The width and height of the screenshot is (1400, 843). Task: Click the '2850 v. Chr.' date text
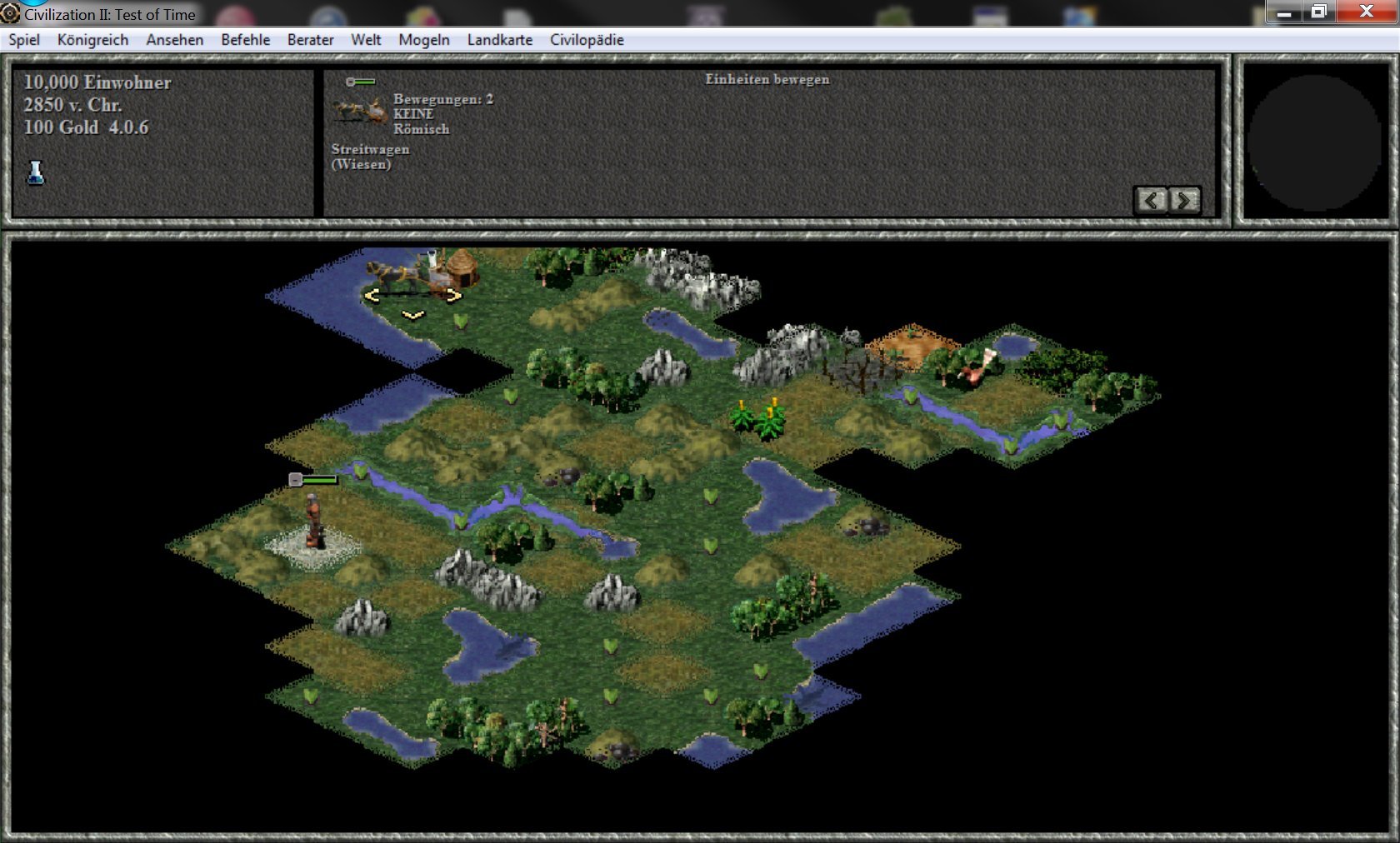tap(72, 105)
